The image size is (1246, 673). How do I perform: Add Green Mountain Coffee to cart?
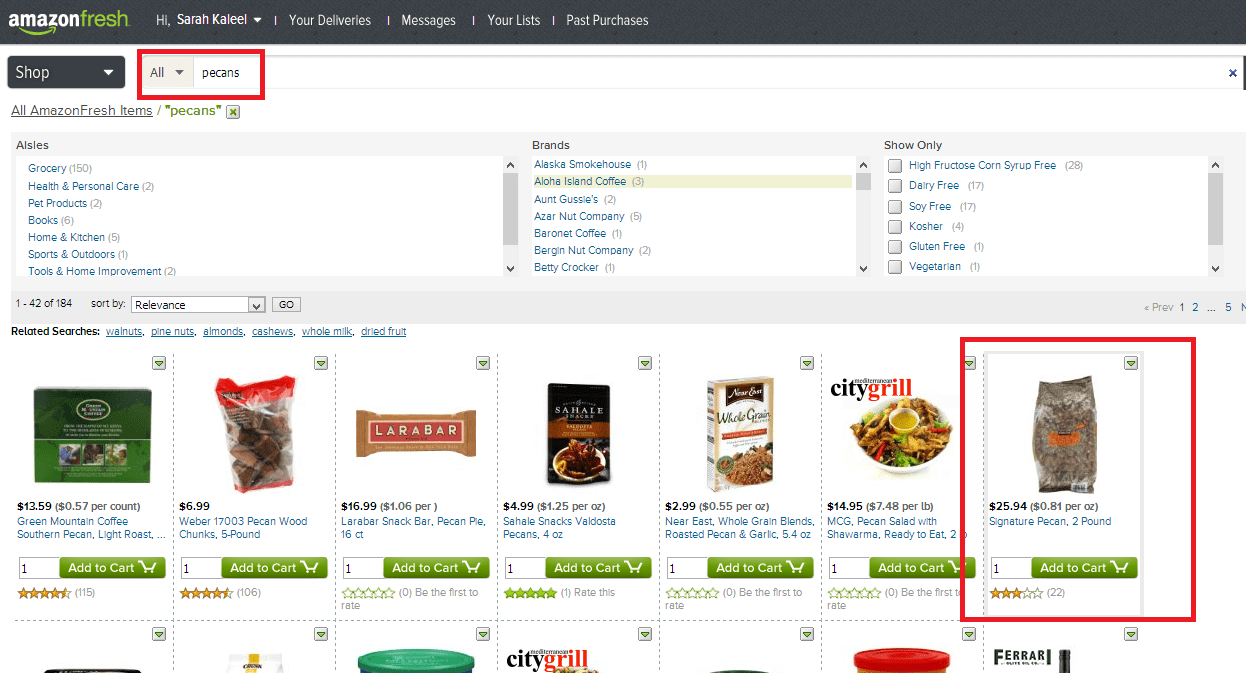113,568
